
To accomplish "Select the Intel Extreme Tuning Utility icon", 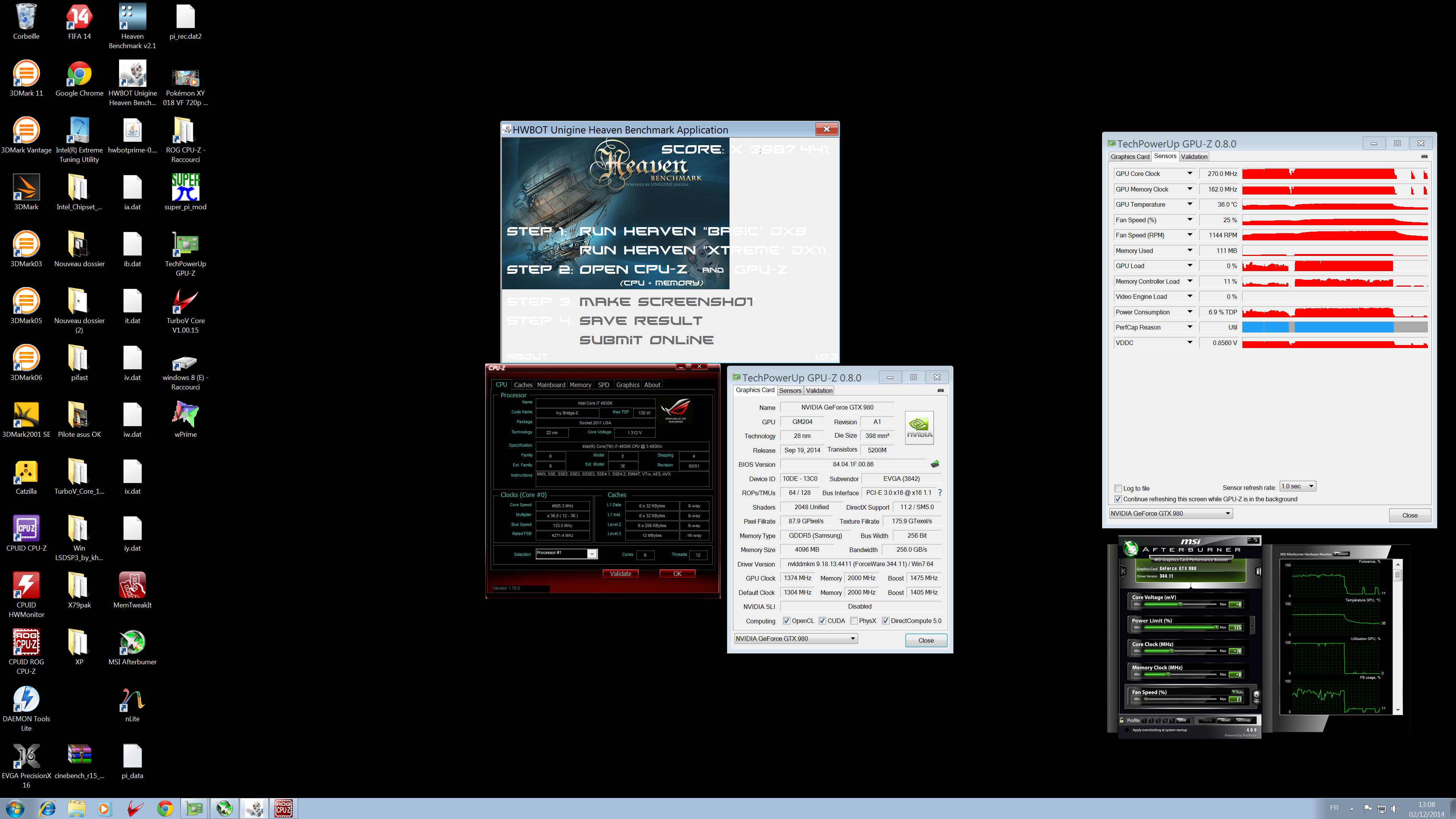I will click(x=79, y=140).
